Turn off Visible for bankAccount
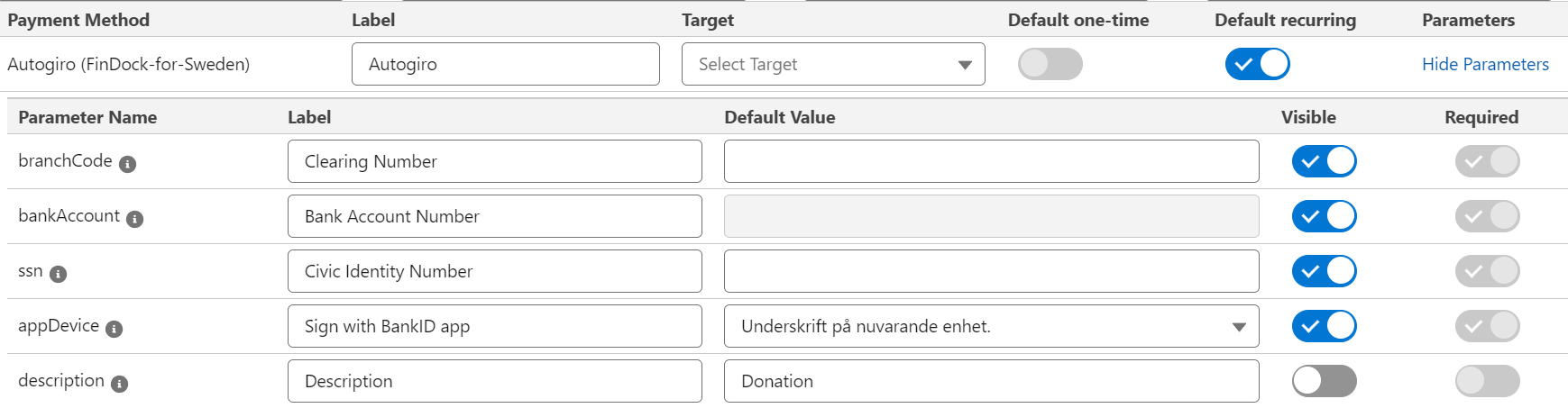This screenshot has height=408, width=1568. coord(1324,216)
